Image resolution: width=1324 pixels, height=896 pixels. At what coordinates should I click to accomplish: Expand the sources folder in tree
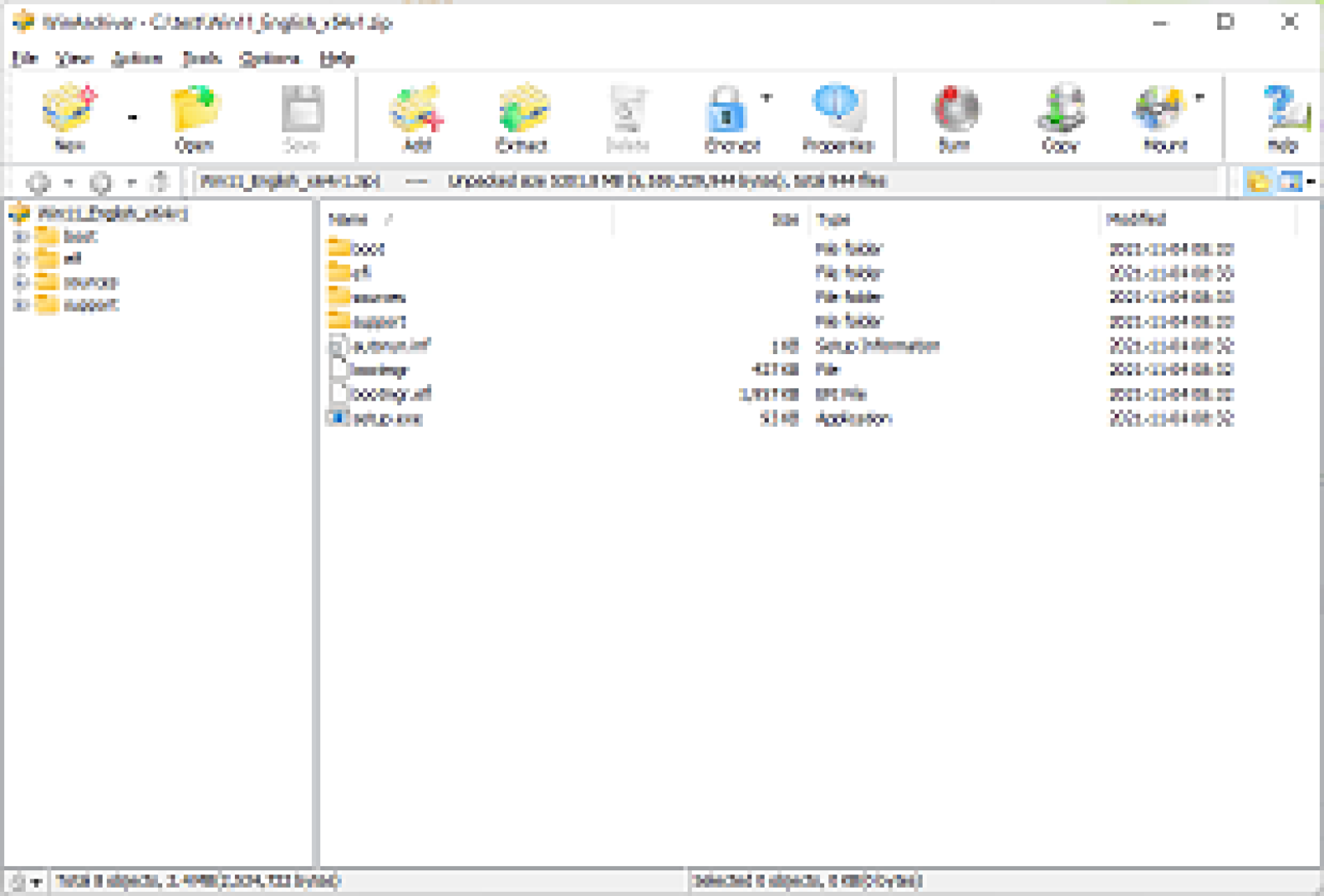pyautogui.click(x=21, y=282)
